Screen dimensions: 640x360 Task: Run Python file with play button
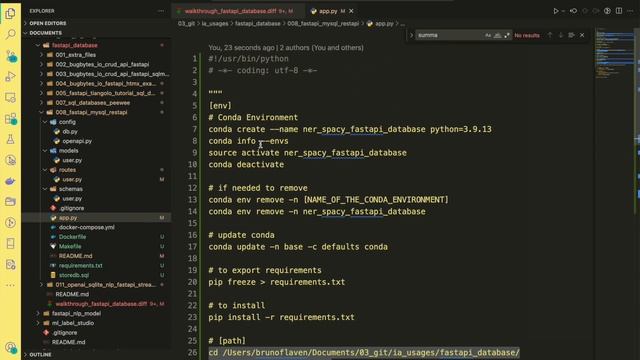pyautogui.click(x=555, y=11)
